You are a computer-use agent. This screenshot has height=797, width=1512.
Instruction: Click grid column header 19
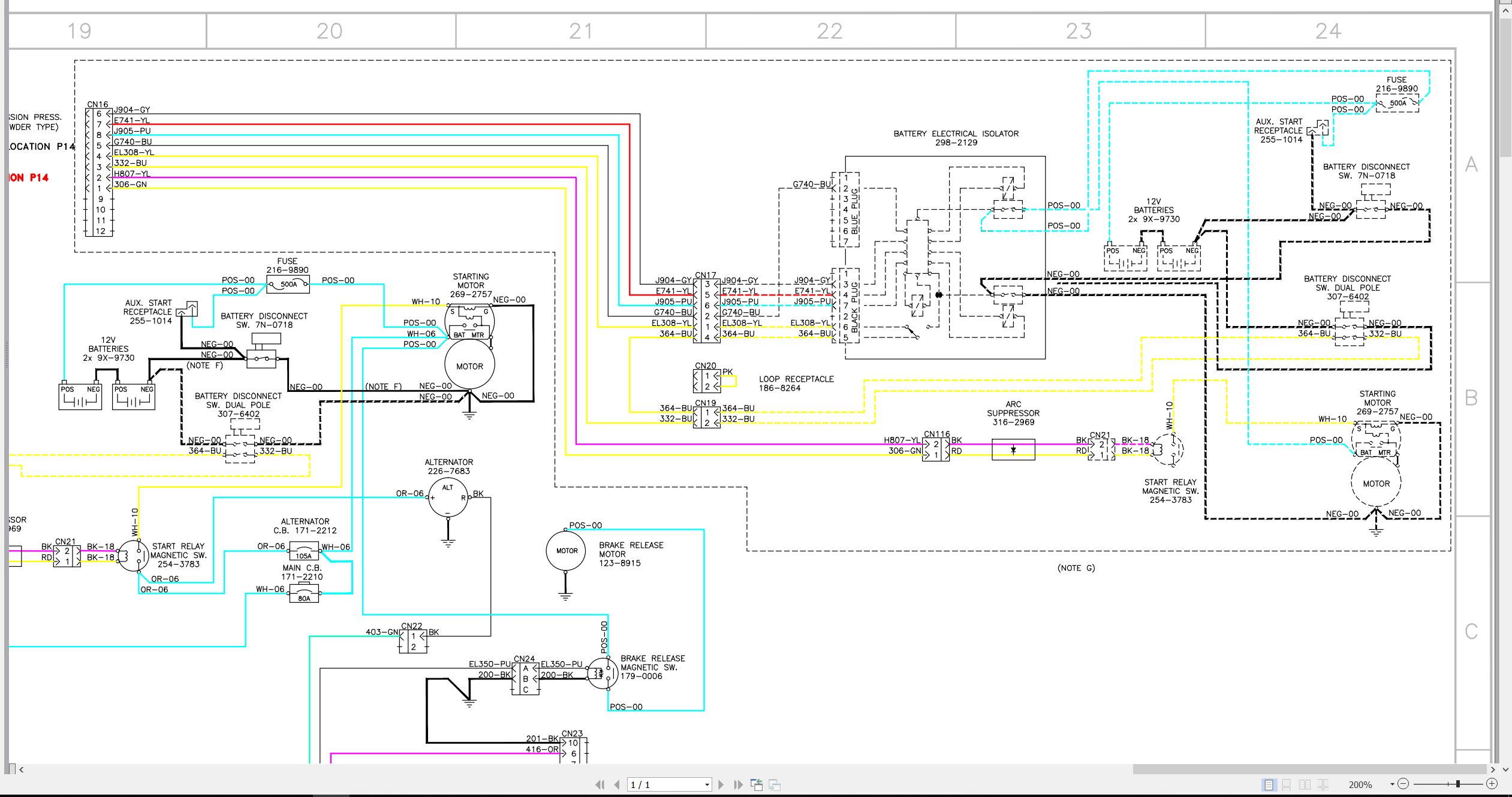(79, 31)
